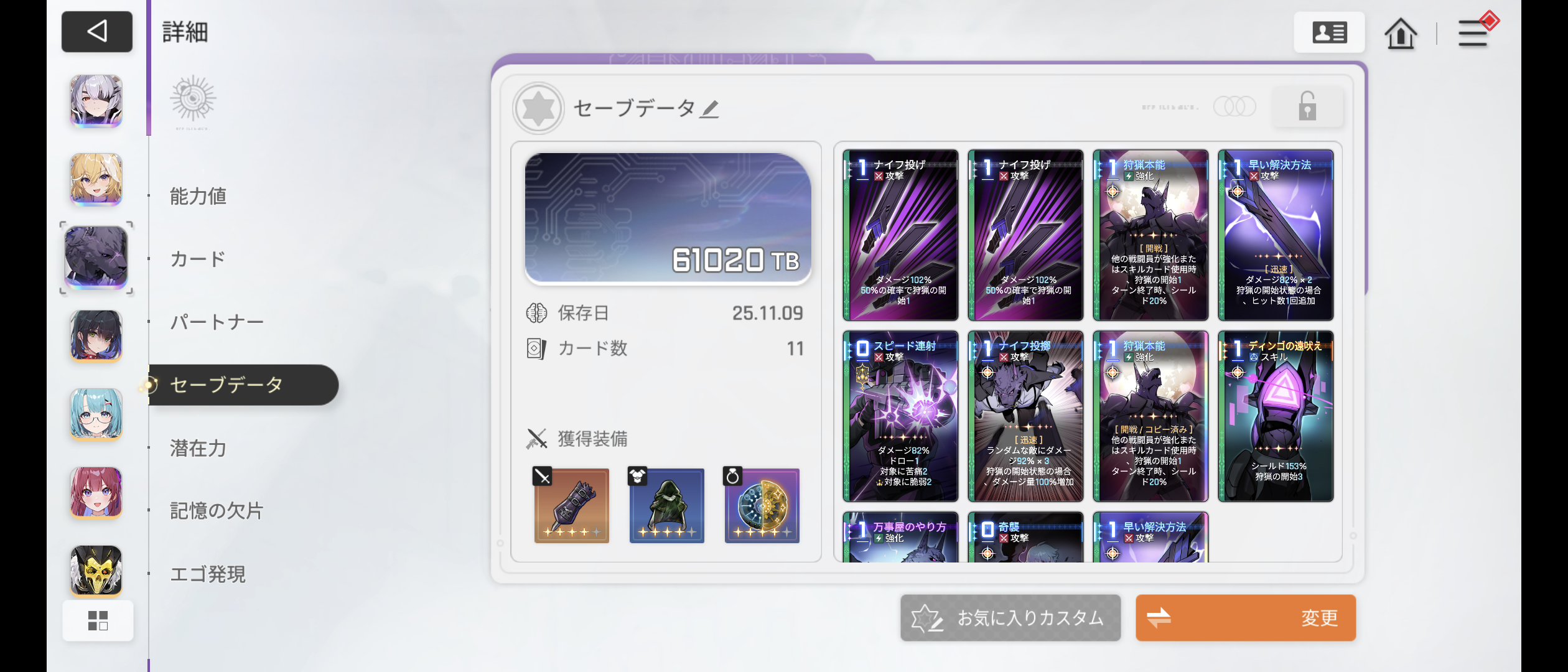The image size is (1568, 672).
Task: Select the blonde character portrait
Action: pos(96,179)
